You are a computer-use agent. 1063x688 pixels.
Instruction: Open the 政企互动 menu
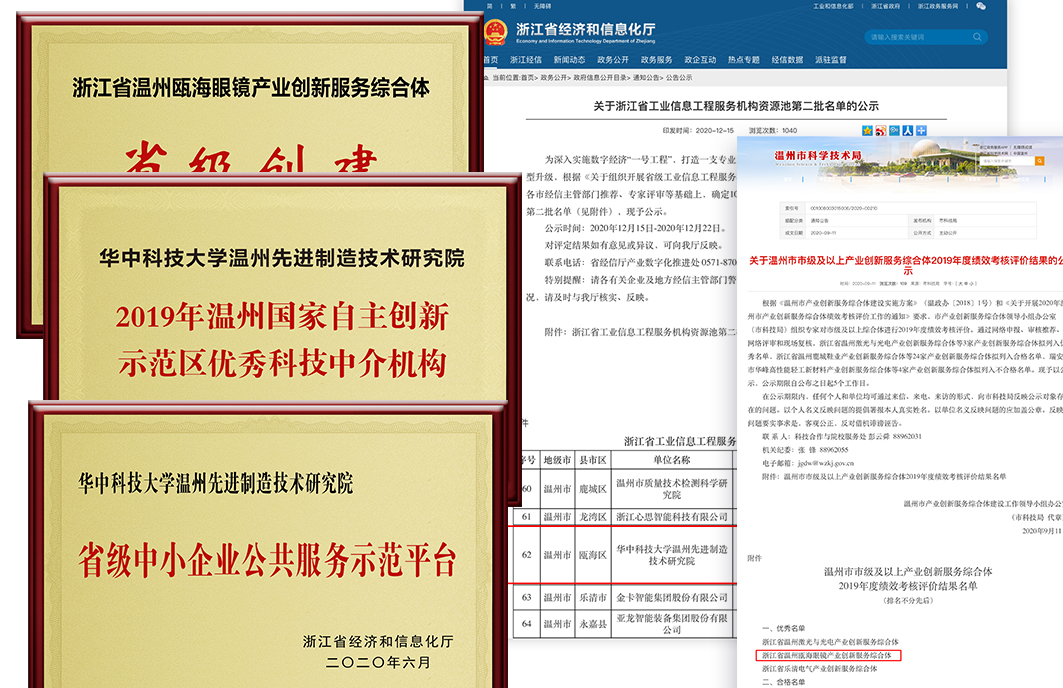[x=700, y=60]
